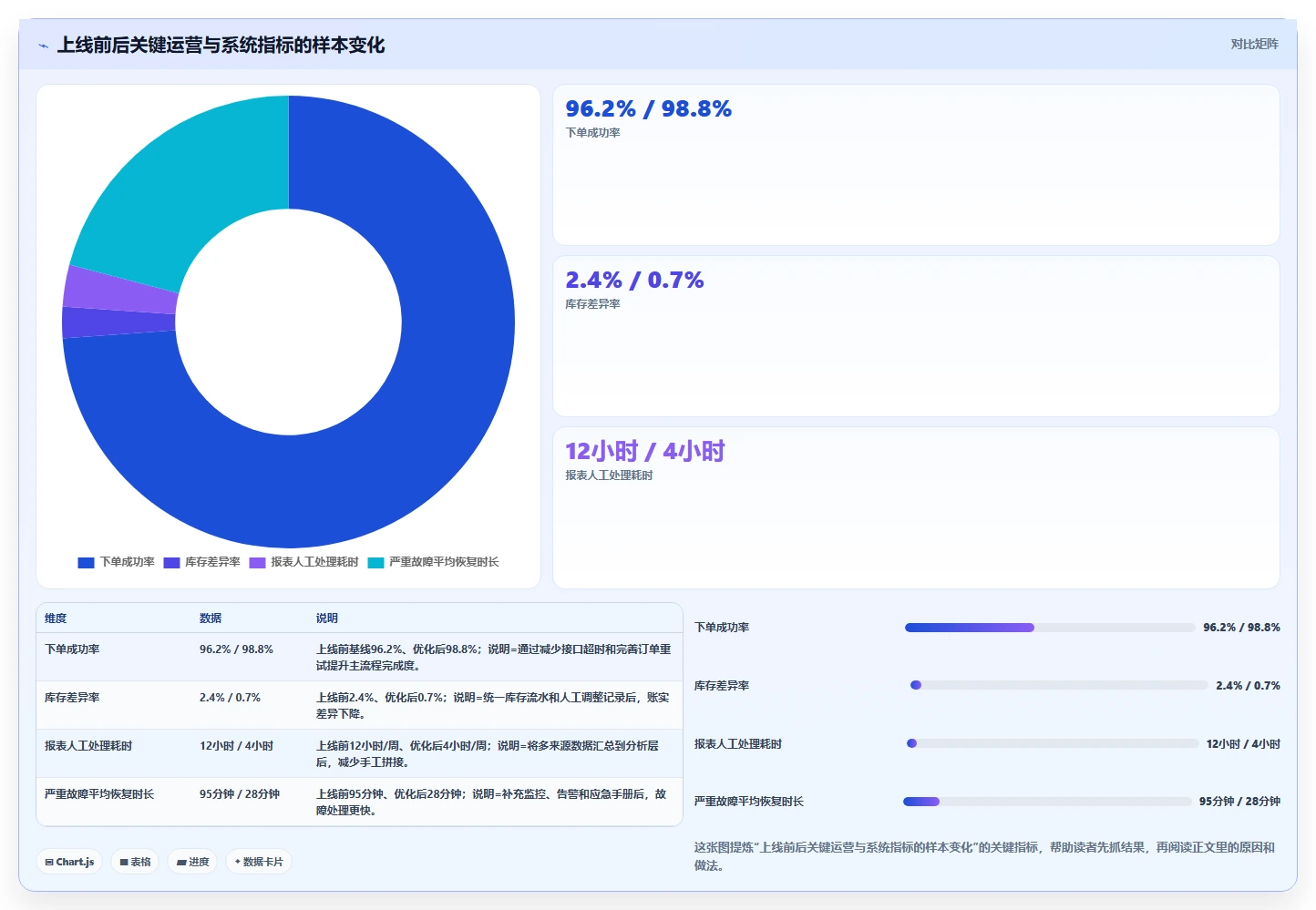Screen dimensions: 1316x910
Task: Select the 进度 tag chip
Action: coord(192,862)
